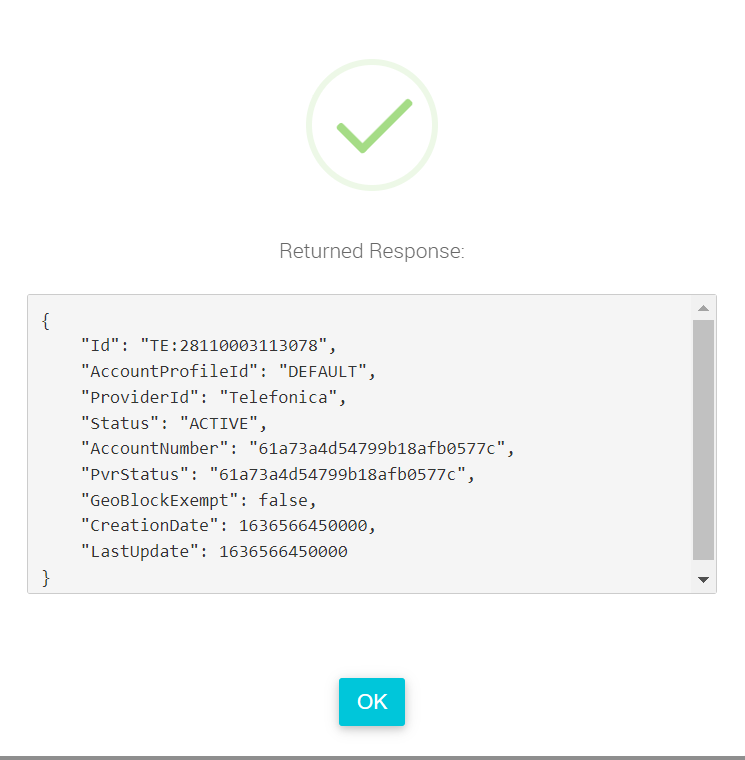The image size is (745, 760).
Task: Place cursor on the "AccountProfileId" key
Action: pyautogui.click(x=168, y=371)
